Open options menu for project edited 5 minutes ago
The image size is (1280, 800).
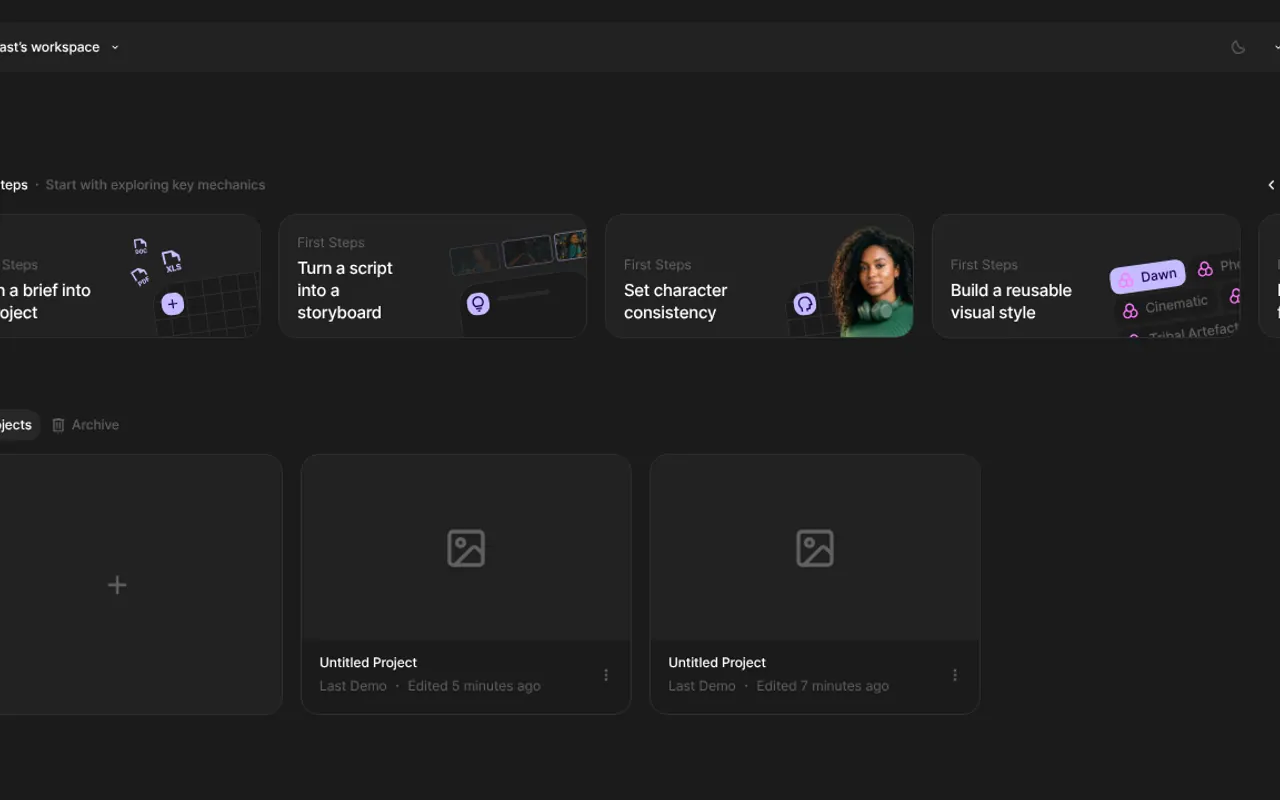(x=606, y=675)
